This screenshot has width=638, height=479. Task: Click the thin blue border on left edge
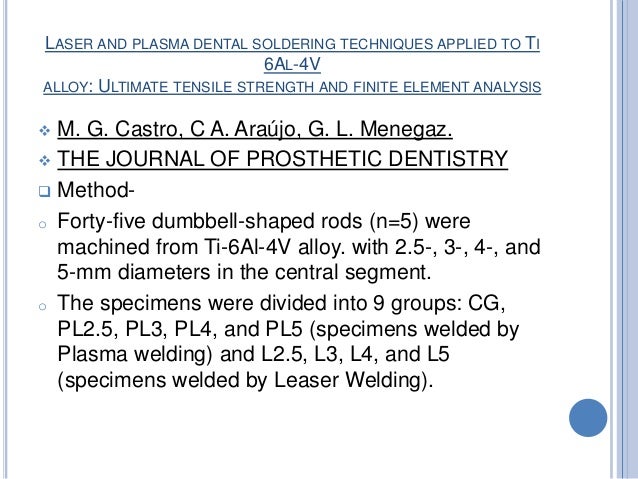[x=4, y=239]
